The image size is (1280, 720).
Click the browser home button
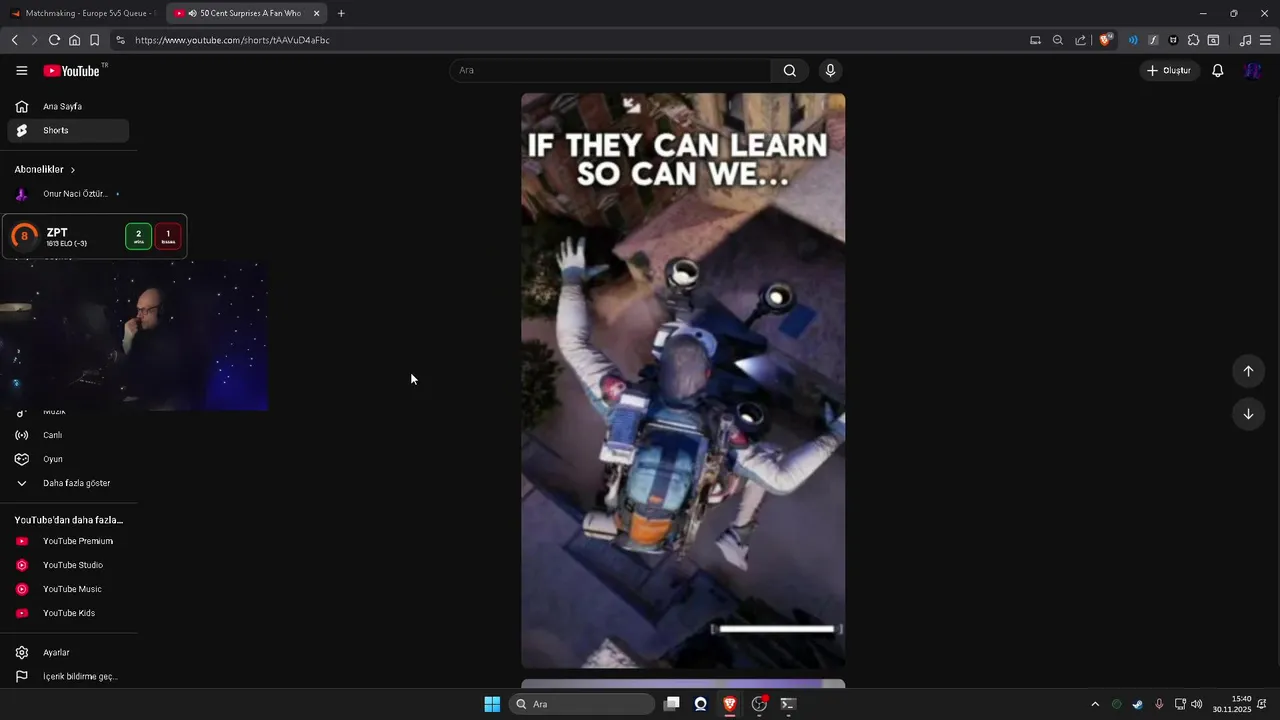coord(74,40)
